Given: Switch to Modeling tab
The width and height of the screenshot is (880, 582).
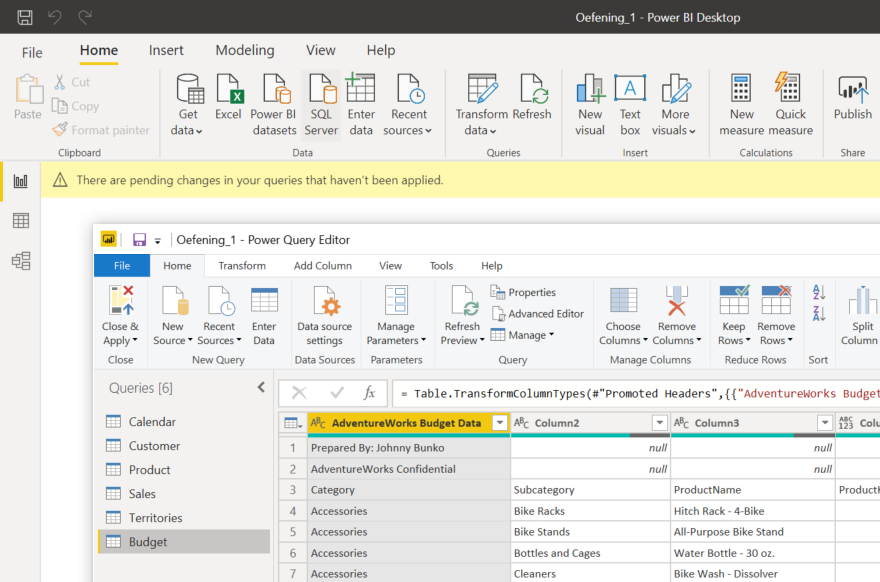Looking at the screenshot, I should click(x=245, y=51).
